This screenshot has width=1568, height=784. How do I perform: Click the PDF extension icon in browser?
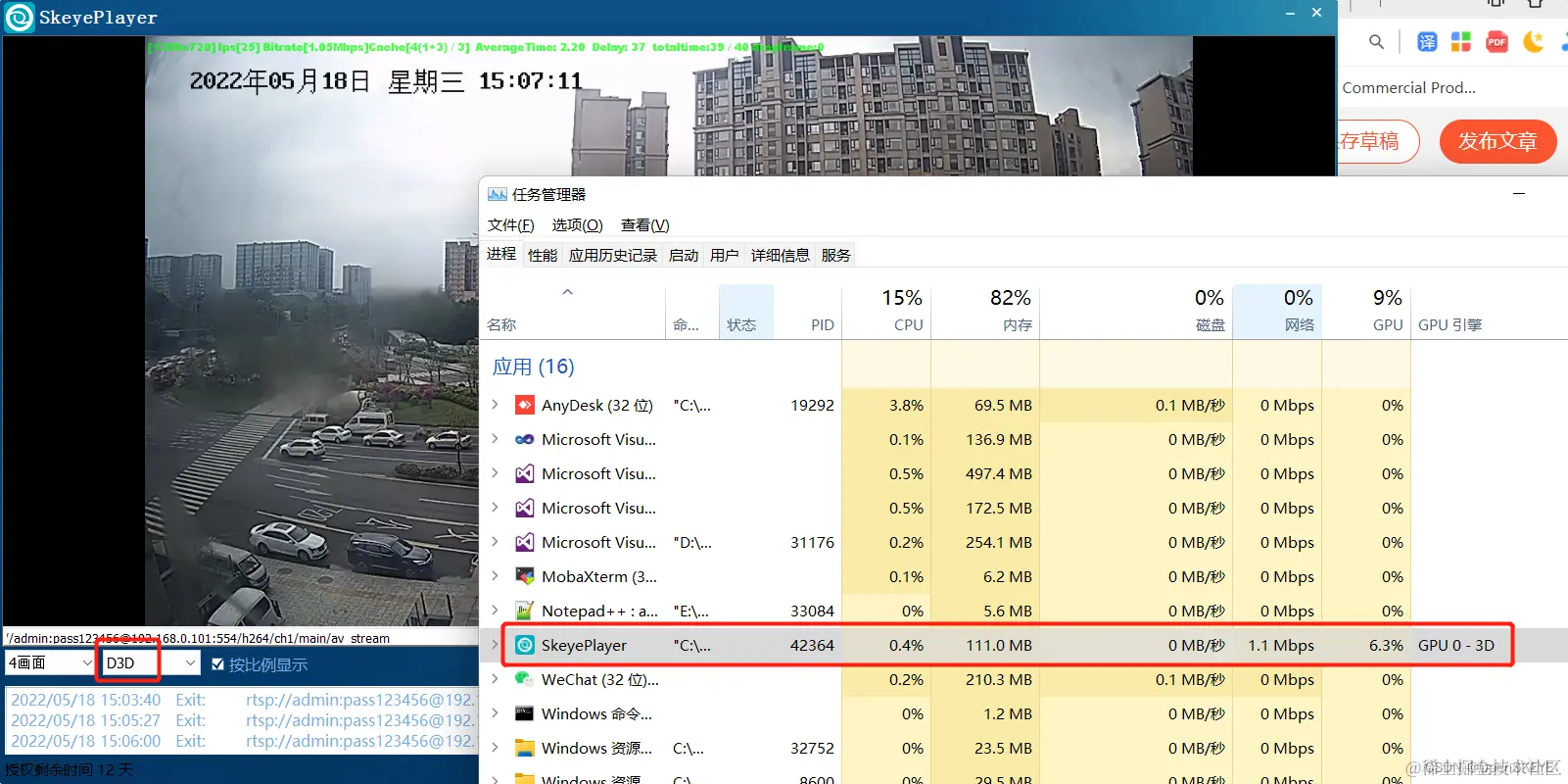[x=1497, y=41]
